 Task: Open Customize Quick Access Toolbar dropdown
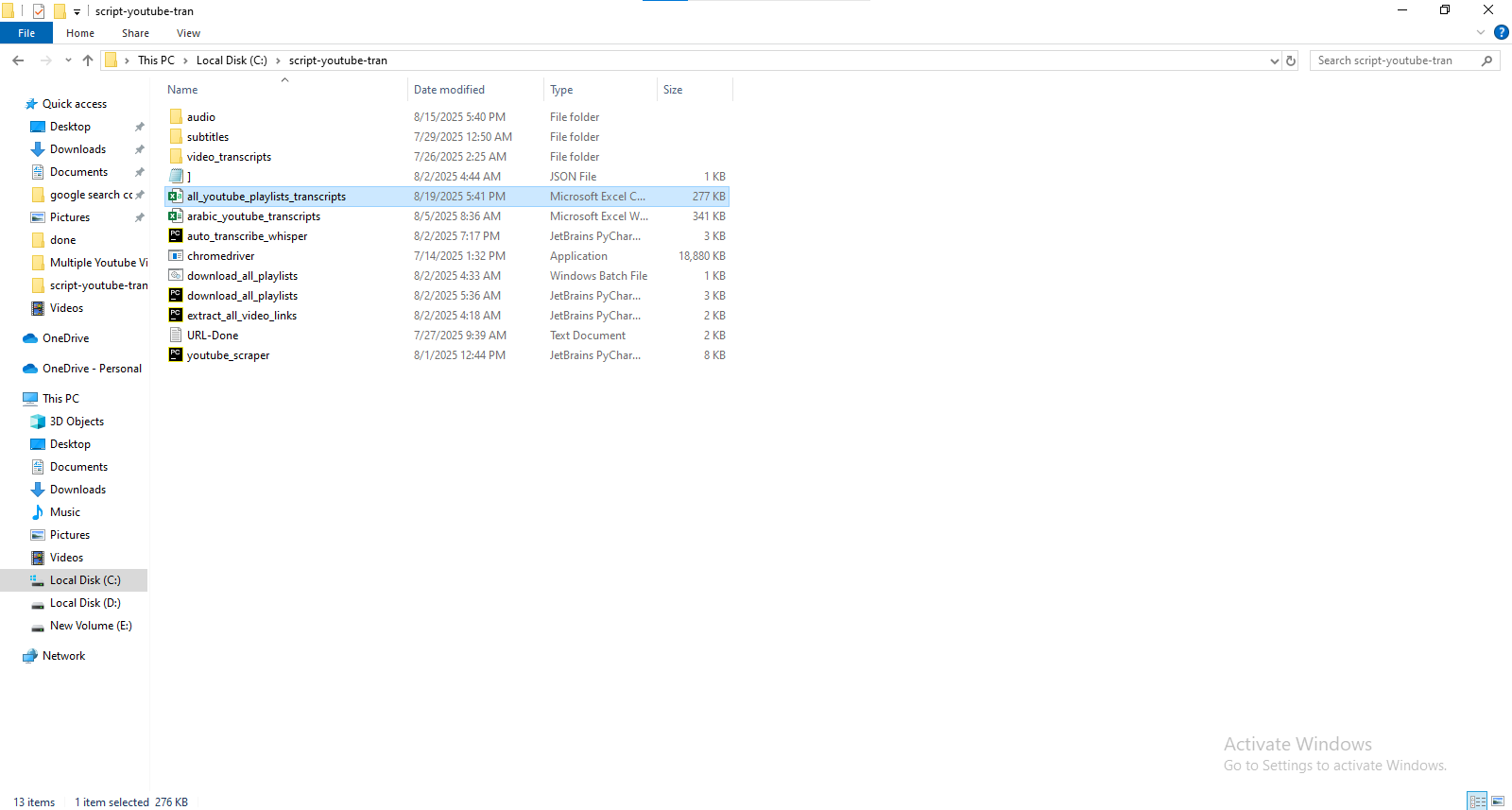(77, 11)
